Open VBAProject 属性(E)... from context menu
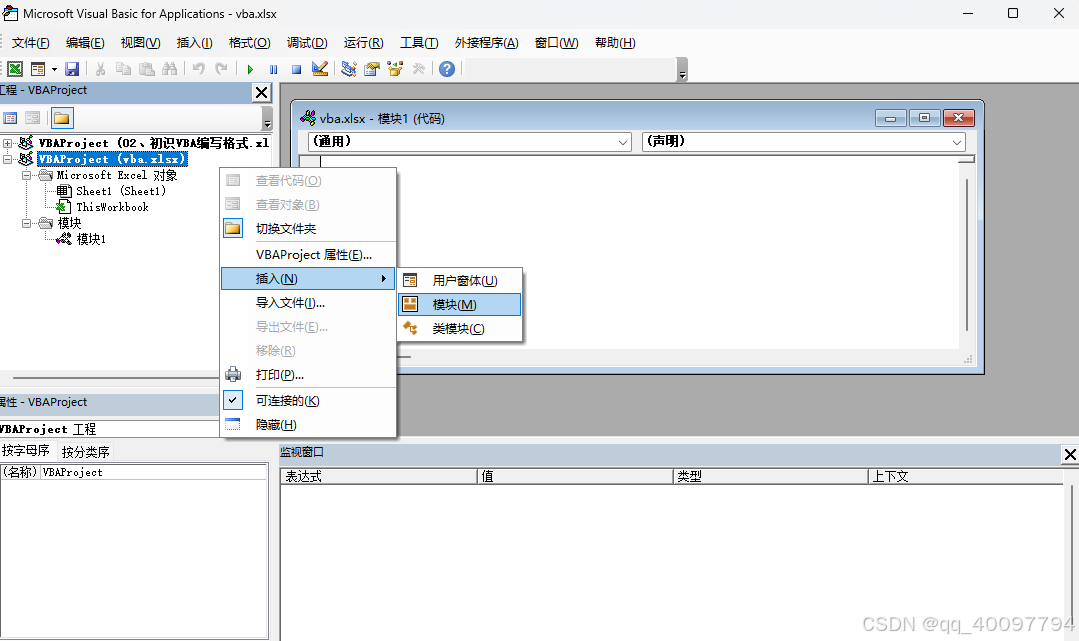 tap(308, 255)
